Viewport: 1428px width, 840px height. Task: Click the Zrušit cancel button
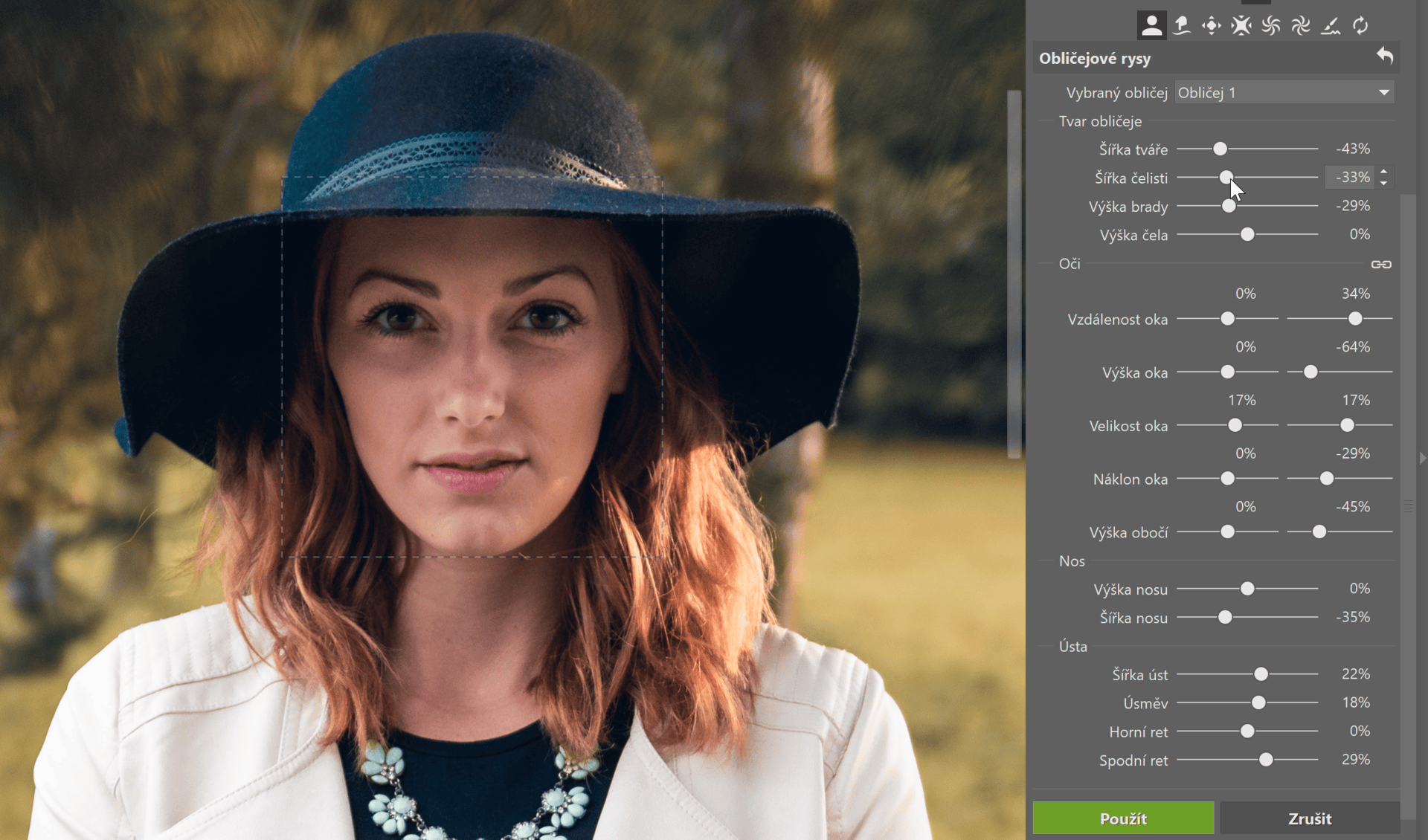1309,818
